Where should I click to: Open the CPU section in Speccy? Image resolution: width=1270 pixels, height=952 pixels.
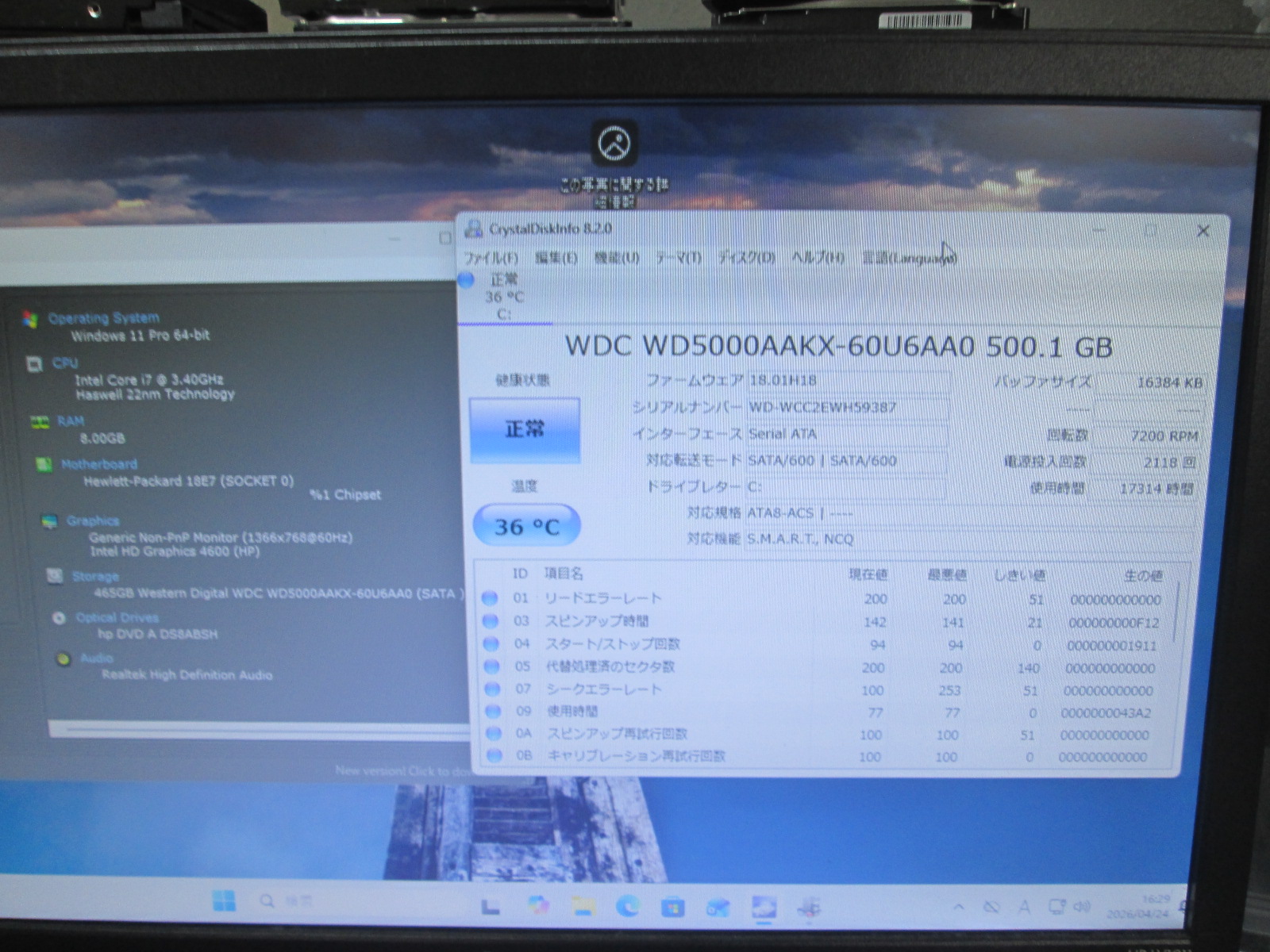click(65, 363)
